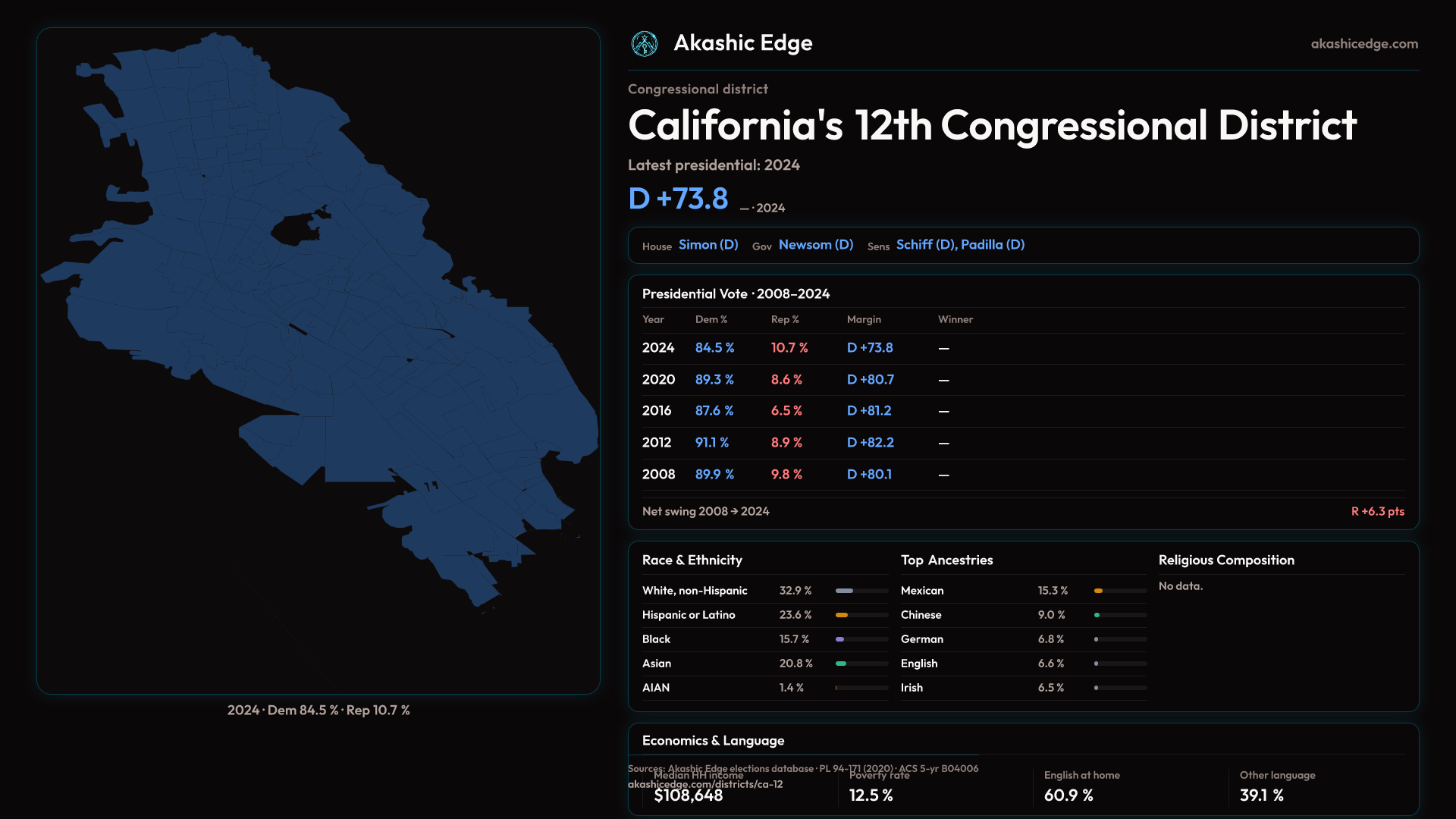Click the White, non-Hispanic percentage bar
Viewport: 1456px width, 819px height.
845,591
